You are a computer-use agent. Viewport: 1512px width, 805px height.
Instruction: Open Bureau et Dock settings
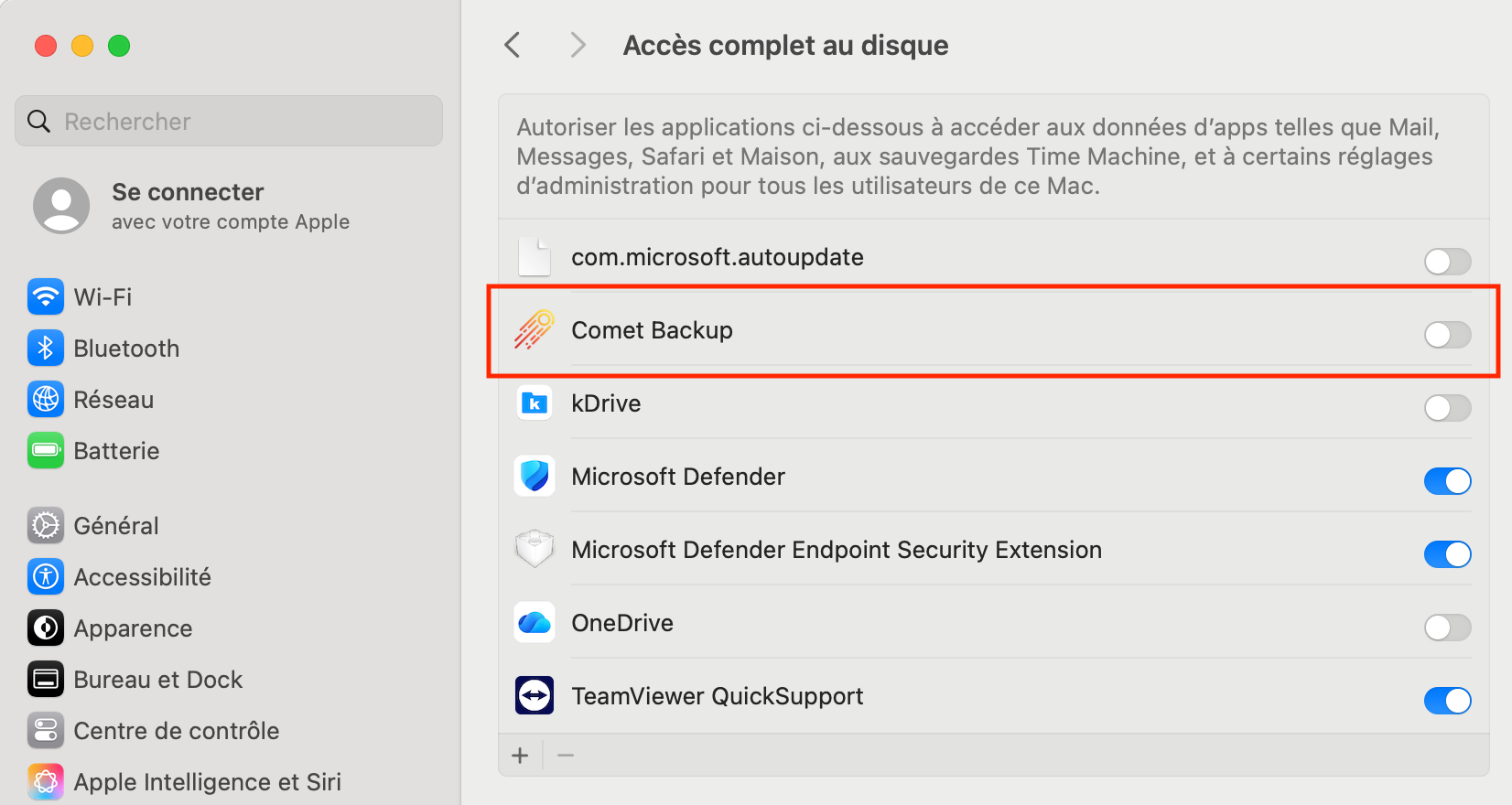coord(157,680)
